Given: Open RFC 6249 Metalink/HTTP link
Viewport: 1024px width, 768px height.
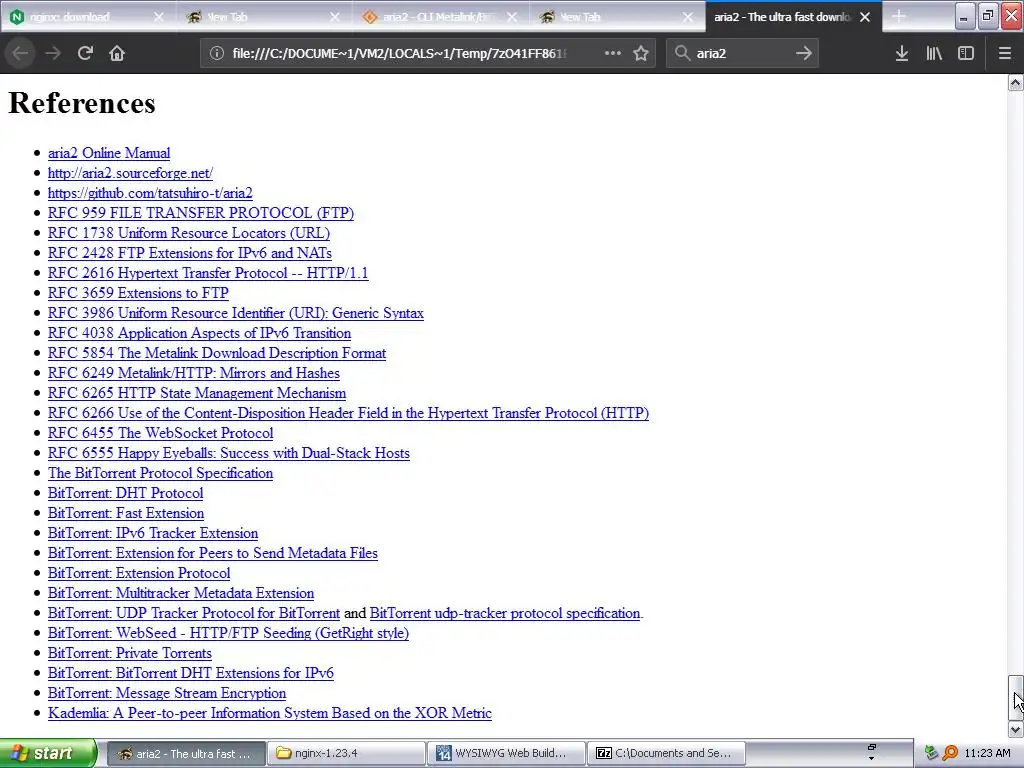Looking at the screenshot, I should [x=193, y=373].
